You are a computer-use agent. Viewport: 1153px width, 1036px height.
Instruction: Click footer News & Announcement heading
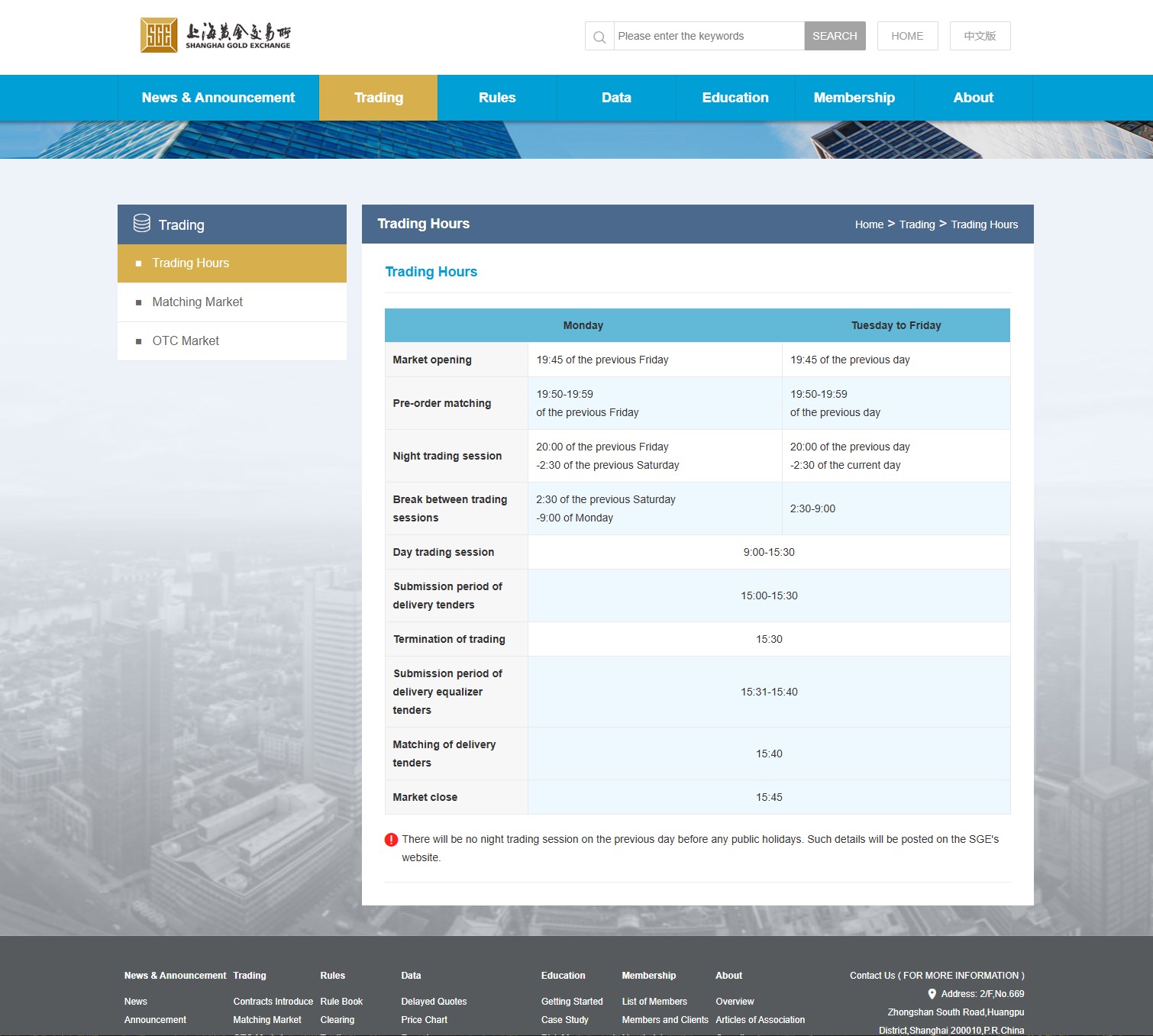point(176,976)
